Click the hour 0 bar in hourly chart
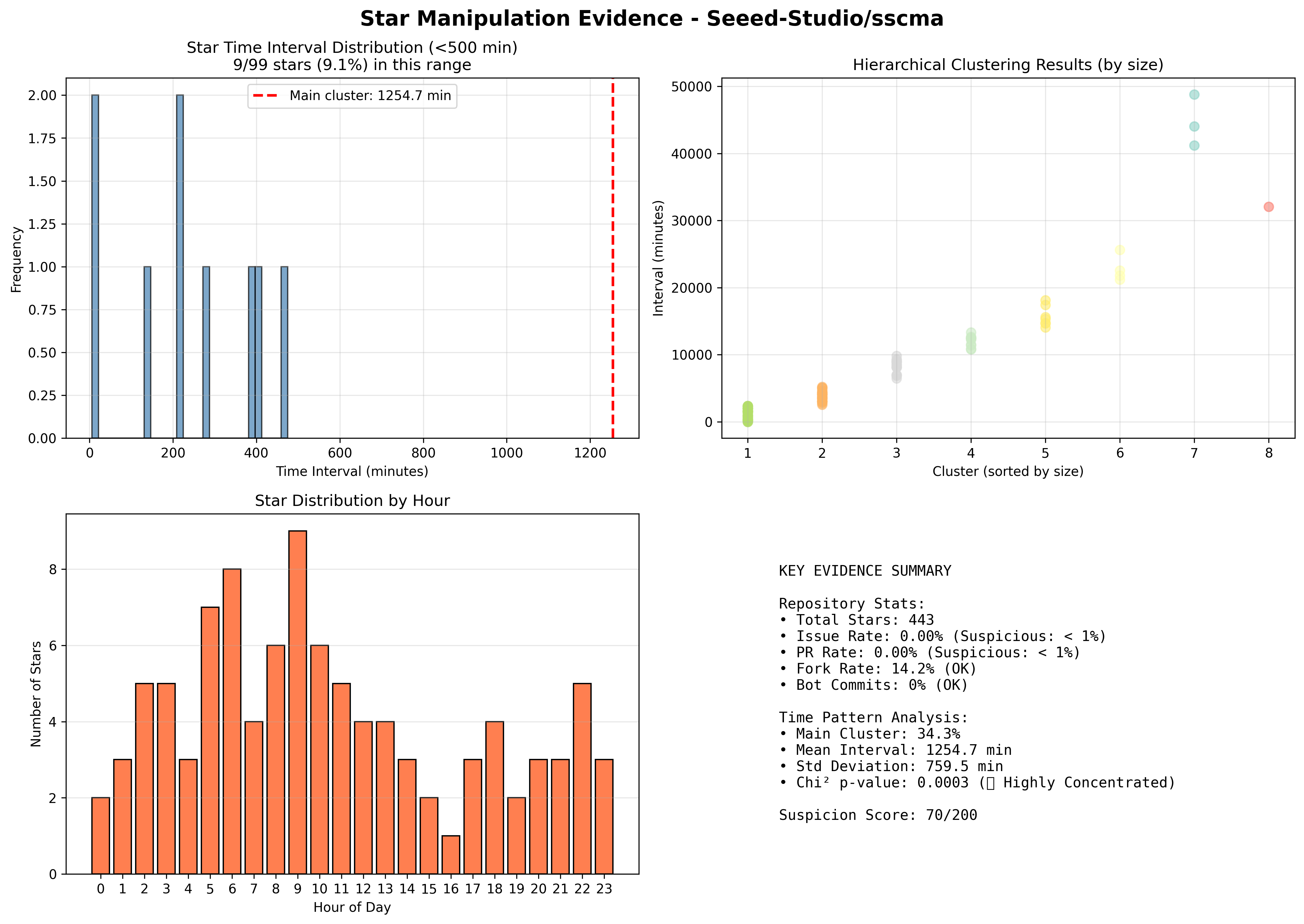Image resolution: width=1304 pixels, height=924 pixels. coord(101,836)
